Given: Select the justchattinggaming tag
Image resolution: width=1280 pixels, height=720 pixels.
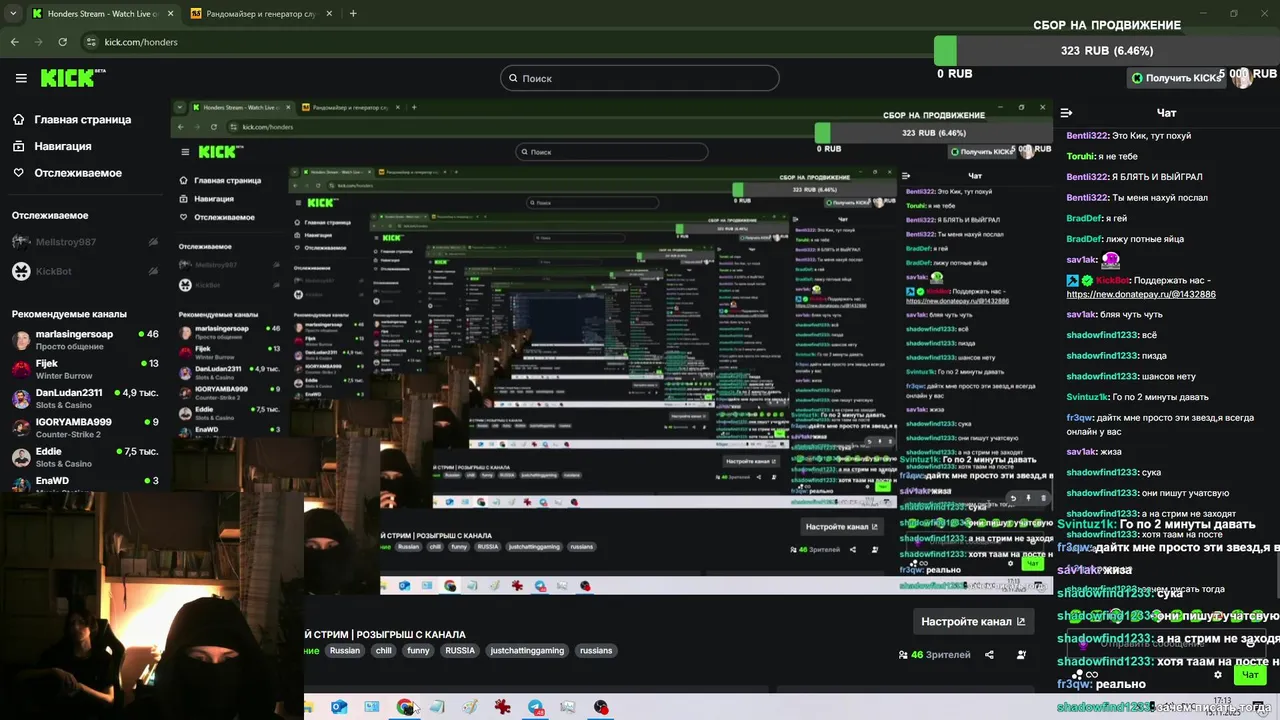Looking at the screenshot, I should point(527,650).
